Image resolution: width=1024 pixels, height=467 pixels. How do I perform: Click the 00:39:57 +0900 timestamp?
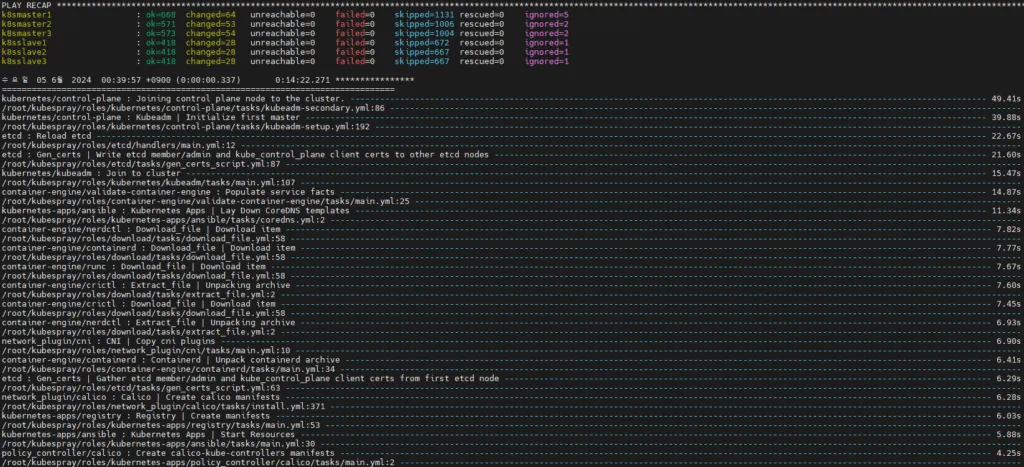pos(137,80)
